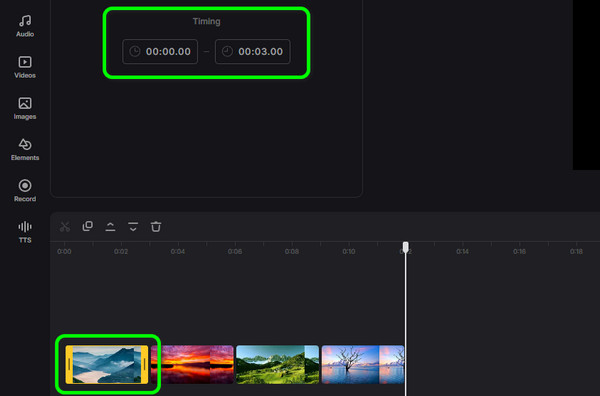Click the scissors split clip icon
This screenshot has width=600, height=396.
(65, 227)
